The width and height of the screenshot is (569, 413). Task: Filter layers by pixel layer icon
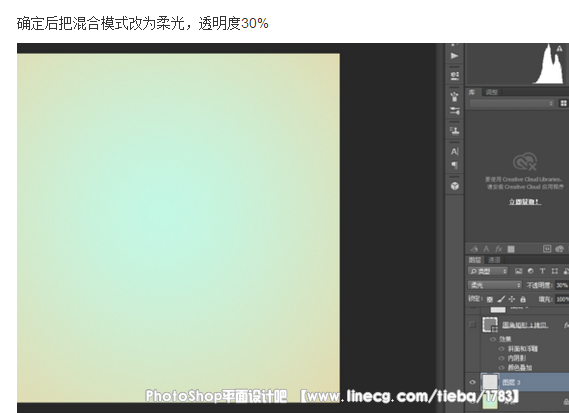519,271
